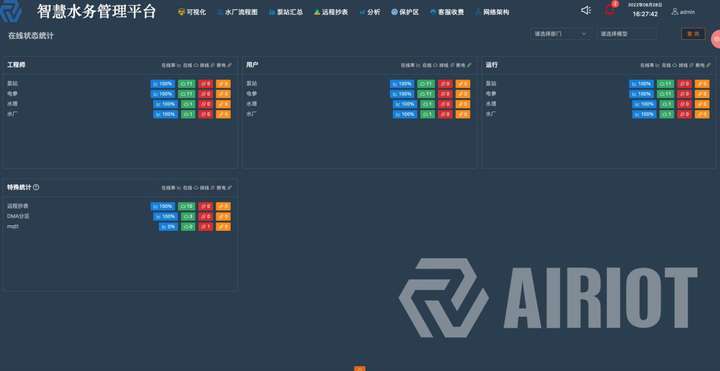Click the admin user profile icon
This screenshot has height=371, width=720.
tap(675, 11)
